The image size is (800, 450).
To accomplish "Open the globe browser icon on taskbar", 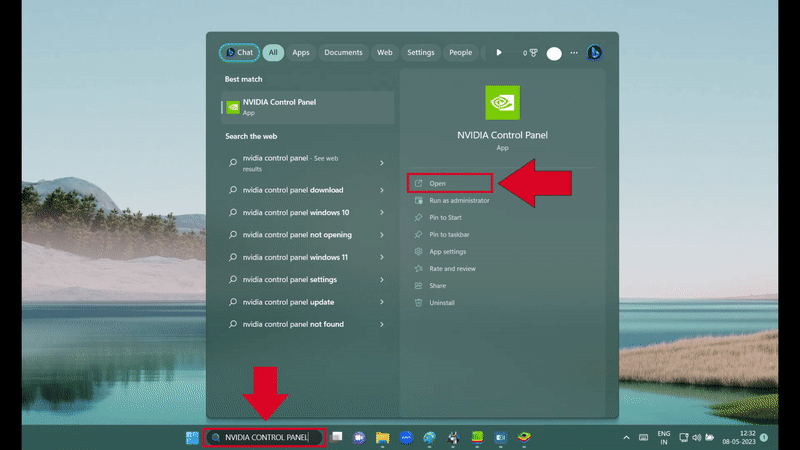I will (x=430, y=437).
